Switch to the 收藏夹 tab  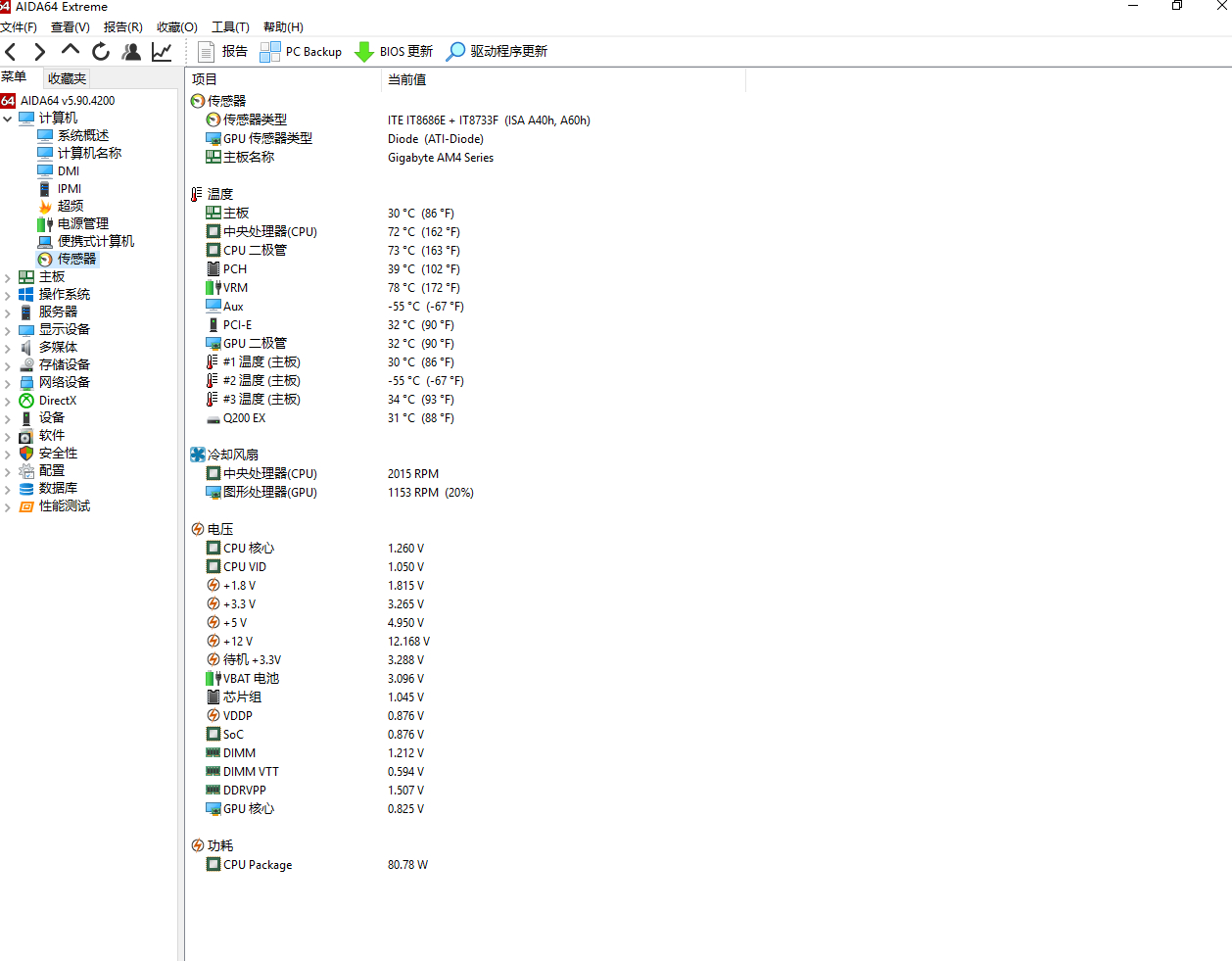pyautogui.click(x=68, y=78)
